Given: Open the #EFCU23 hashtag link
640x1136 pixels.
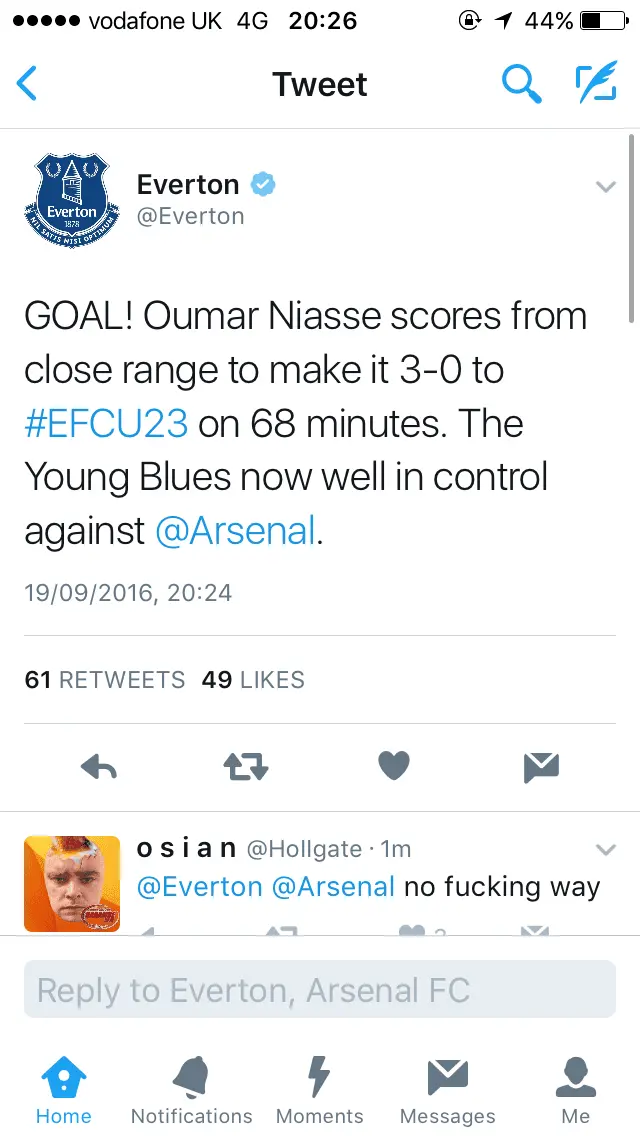Looking at the screenshot, I should [x=106, y=424].
